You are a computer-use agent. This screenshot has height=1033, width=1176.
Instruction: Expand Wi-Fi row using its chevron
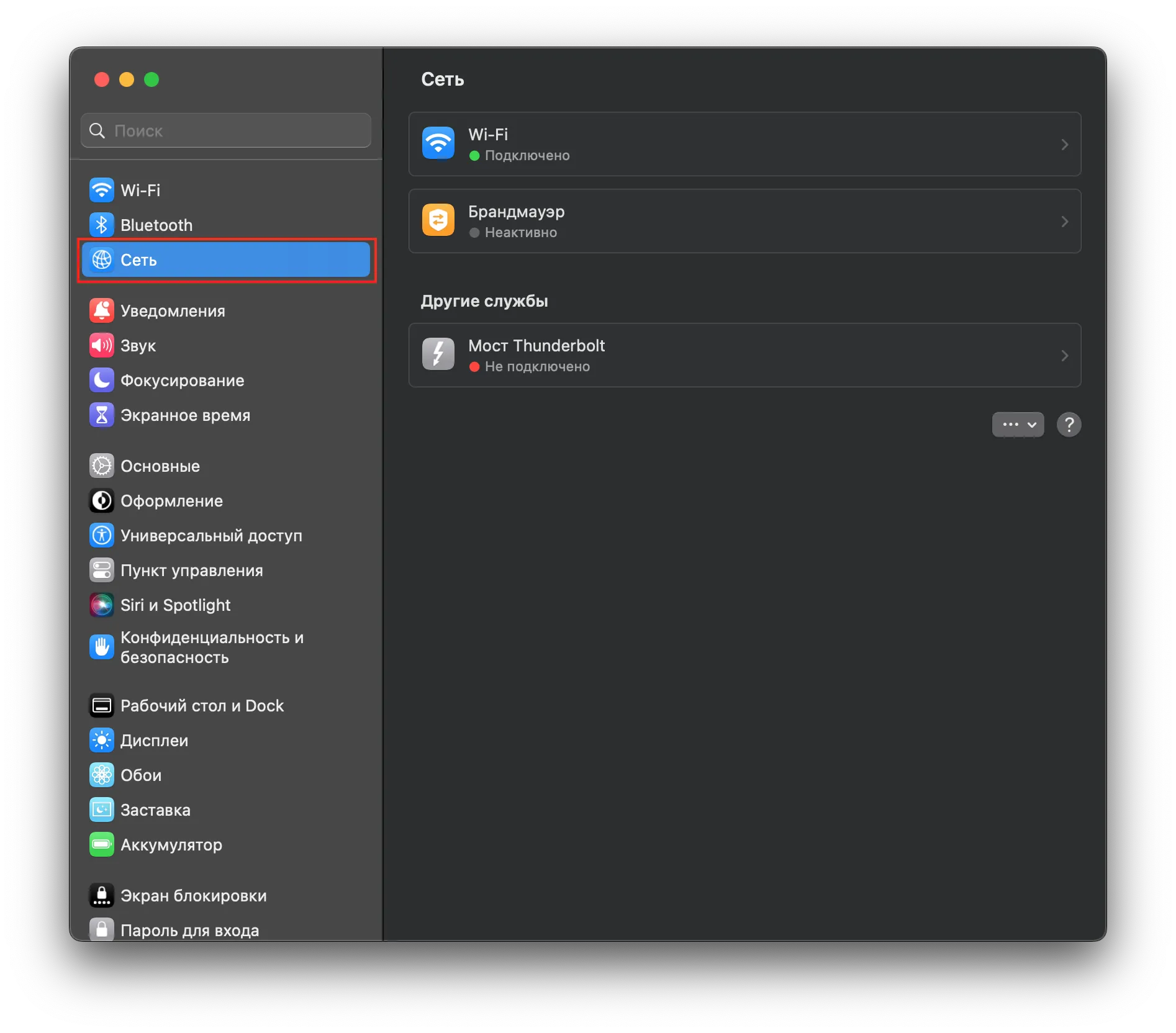tap(1064, 145)
